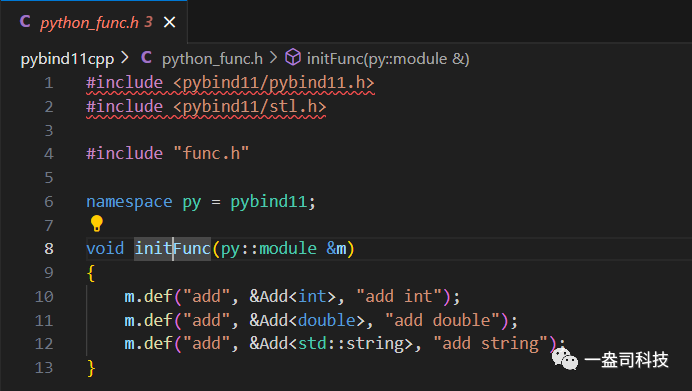Click the void keyword on line 8

pyautogui.click(x=105, y=248)
